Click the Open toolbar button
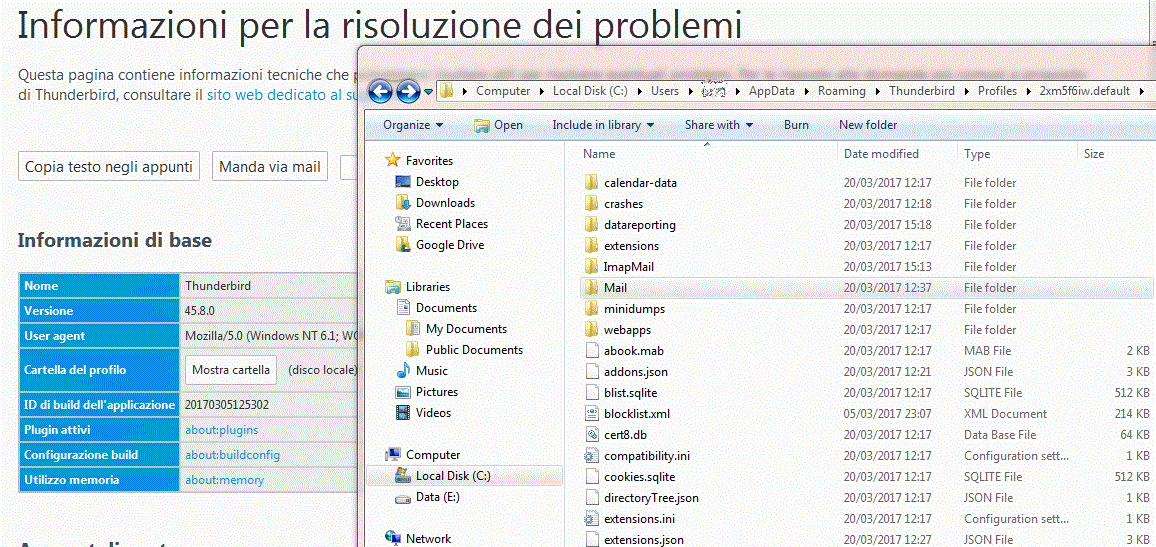The height and width of the screenshot is (547, 1156). pyautogui.click(x=498, y=125)
